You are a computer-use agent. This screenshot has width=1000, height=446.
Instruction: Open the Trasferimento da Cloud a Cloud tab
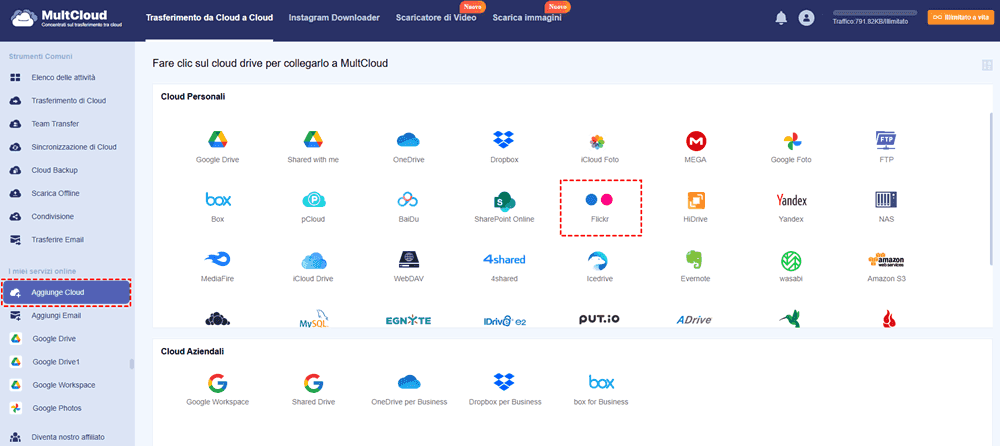209,18
